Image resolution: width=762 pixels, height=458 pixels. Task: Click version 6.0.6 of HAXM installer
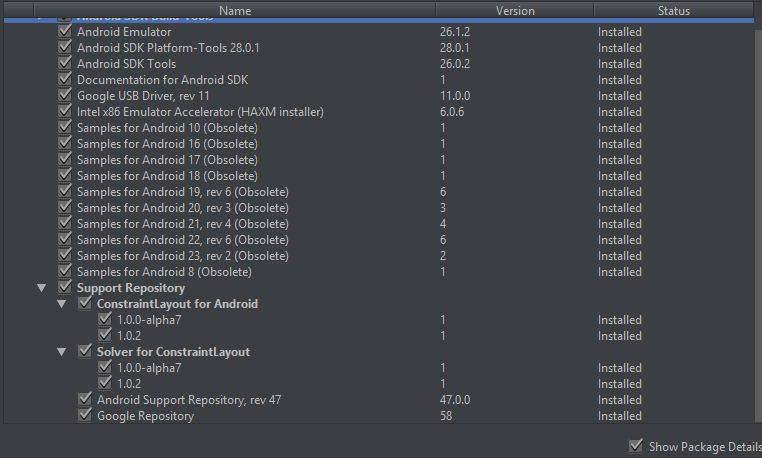click(x=452, y=112)
